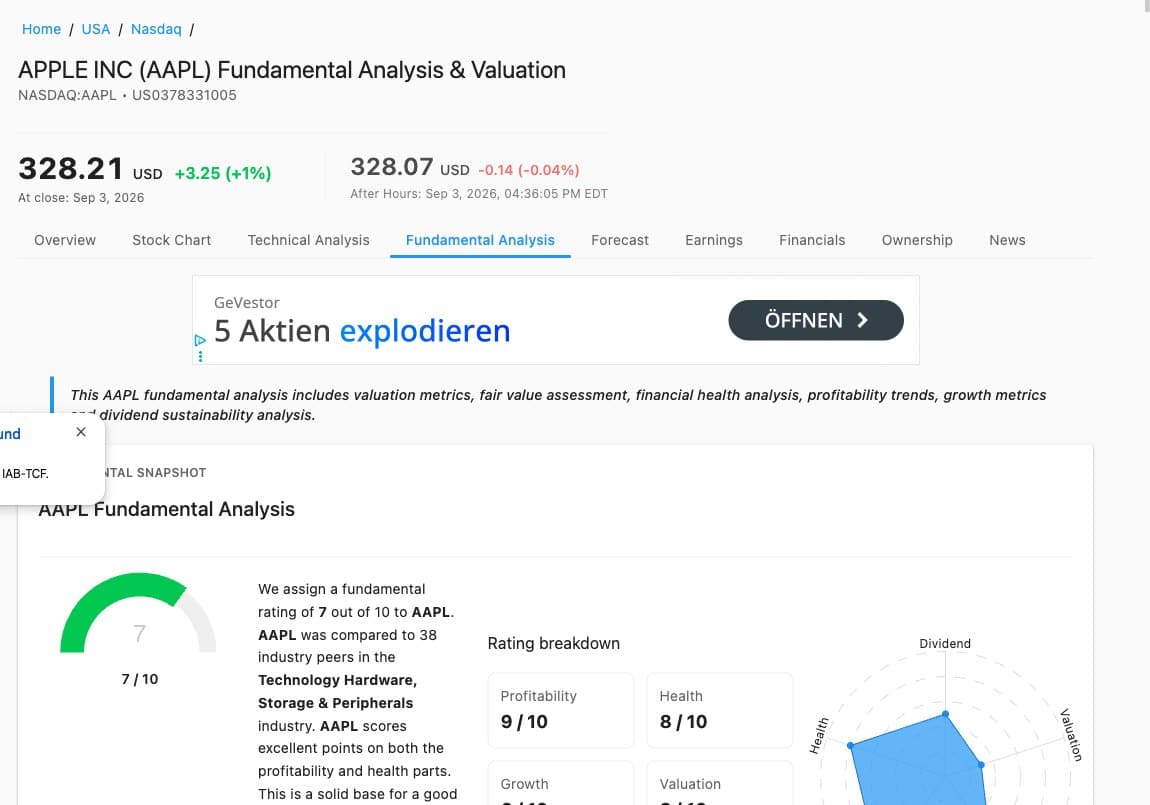Click the At close: Sep 3, 2026 text
This screenshot has width=1150, height=805.
coord(81,198)
